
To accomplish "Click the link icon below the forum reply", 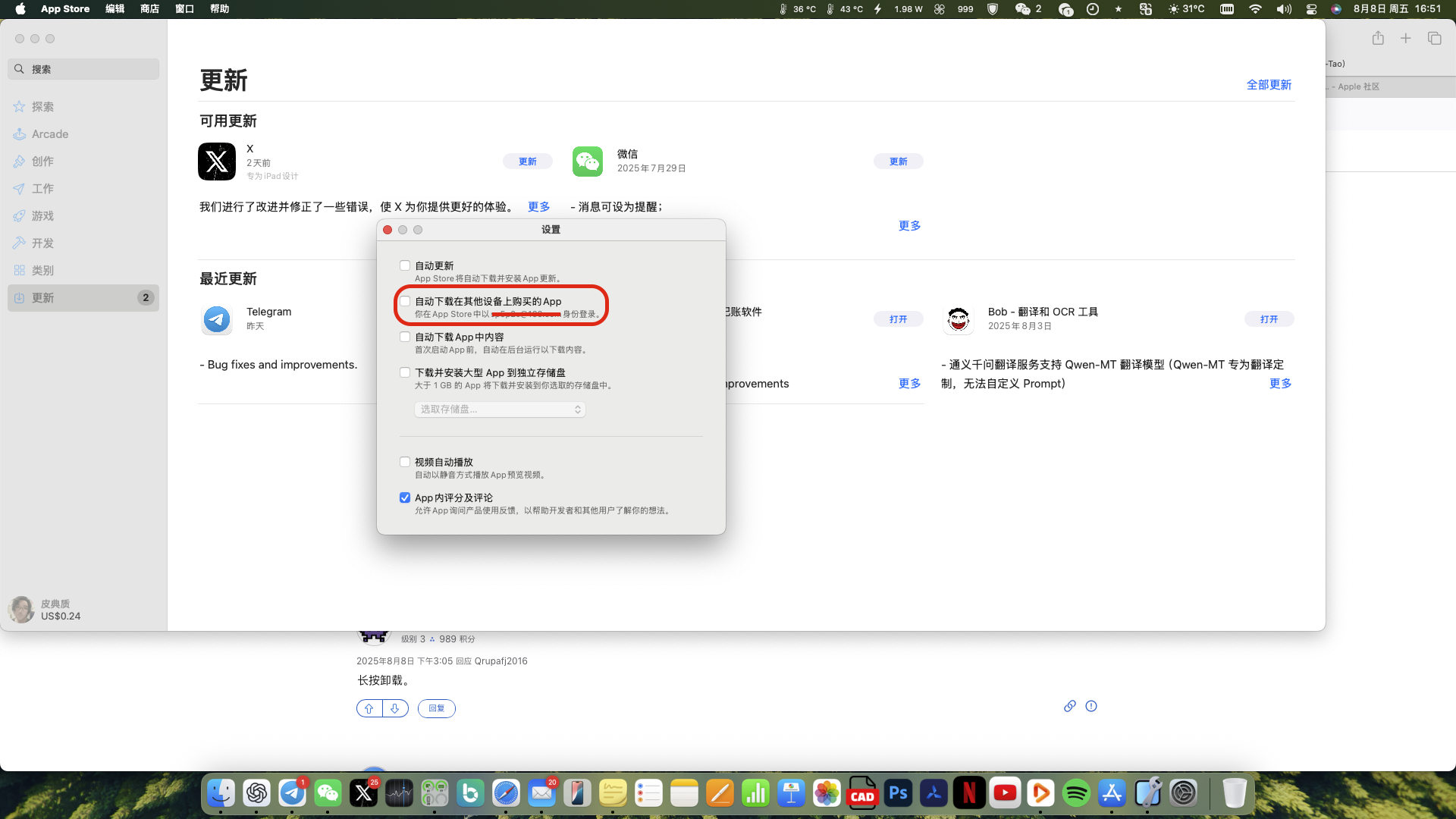I will 1069,706.
